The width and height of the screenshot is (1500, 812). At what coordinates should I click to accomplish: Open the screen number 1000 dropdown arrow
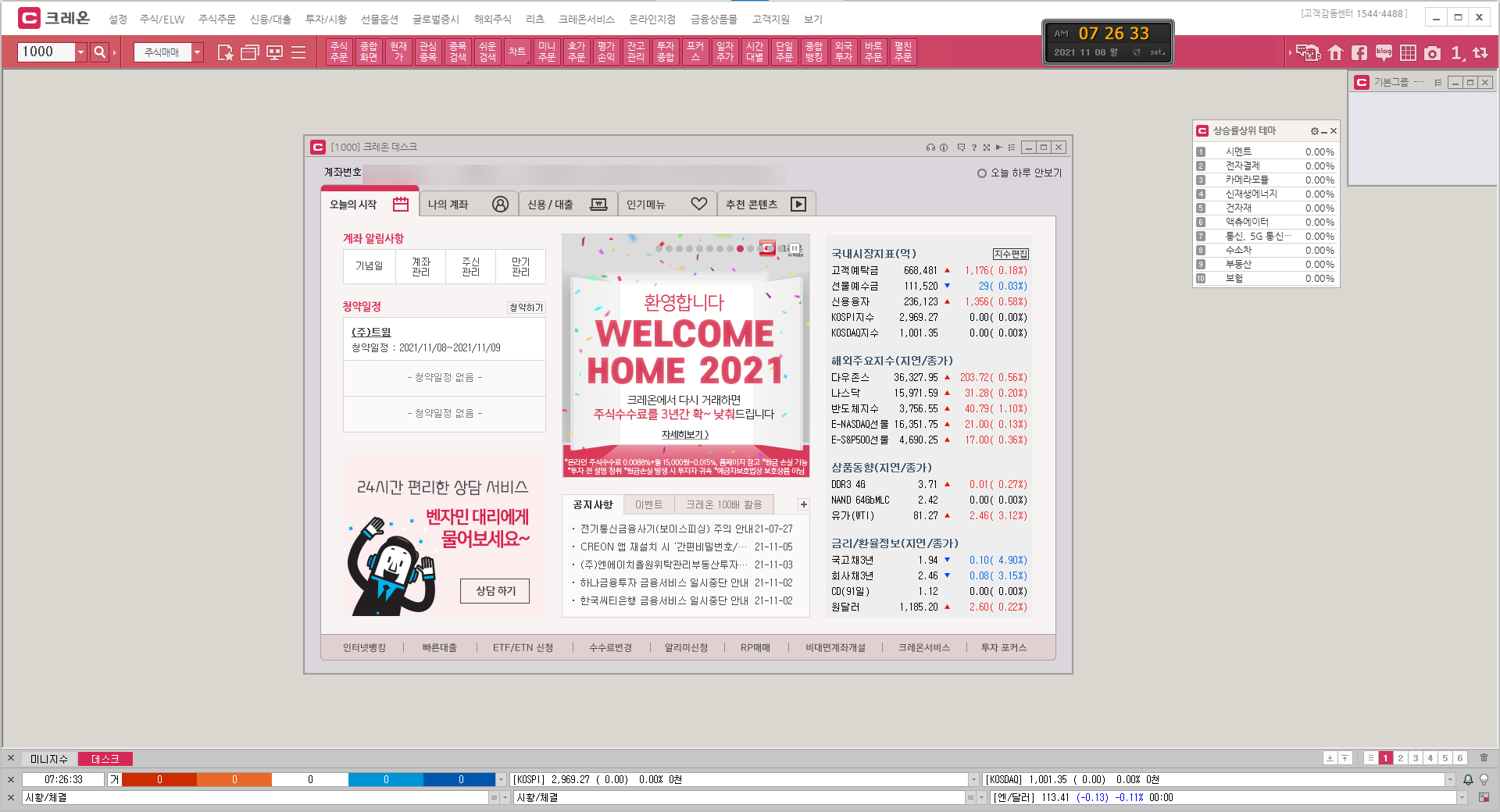coord(80,52)
